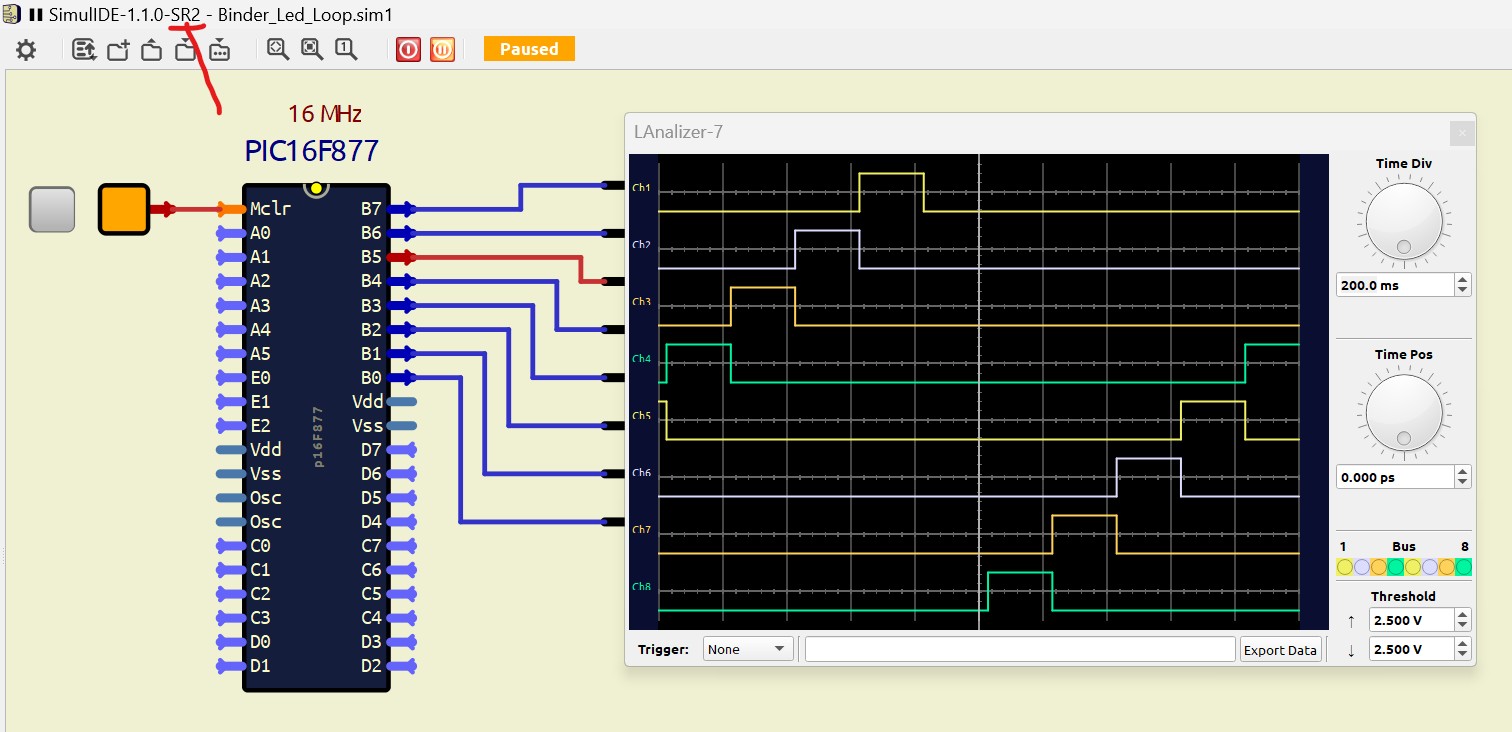Click the orange Paused status label
This screenshot has height=732, width=1512.
pos(529,49)
